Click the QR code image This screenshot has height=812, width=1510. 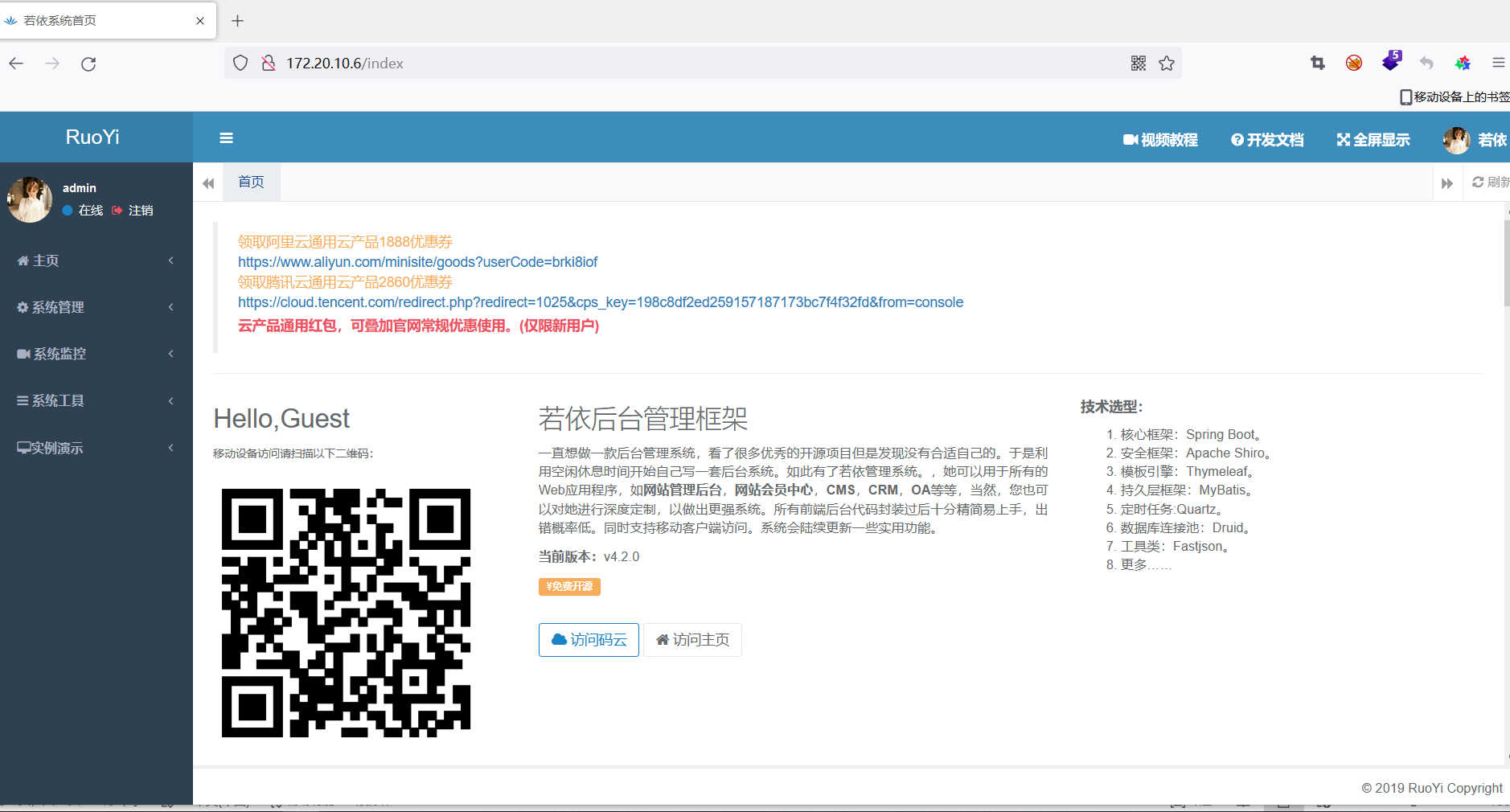click(x=346, y=613)
